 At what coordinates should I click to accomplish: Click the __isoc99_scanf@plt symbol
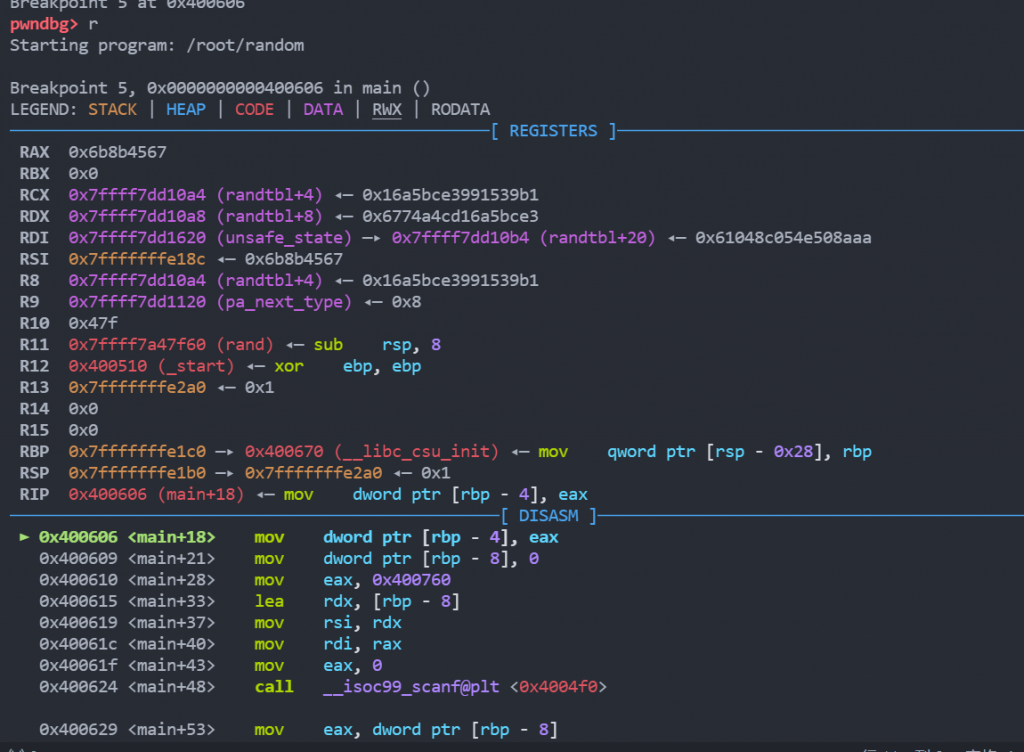pos(411,687)
